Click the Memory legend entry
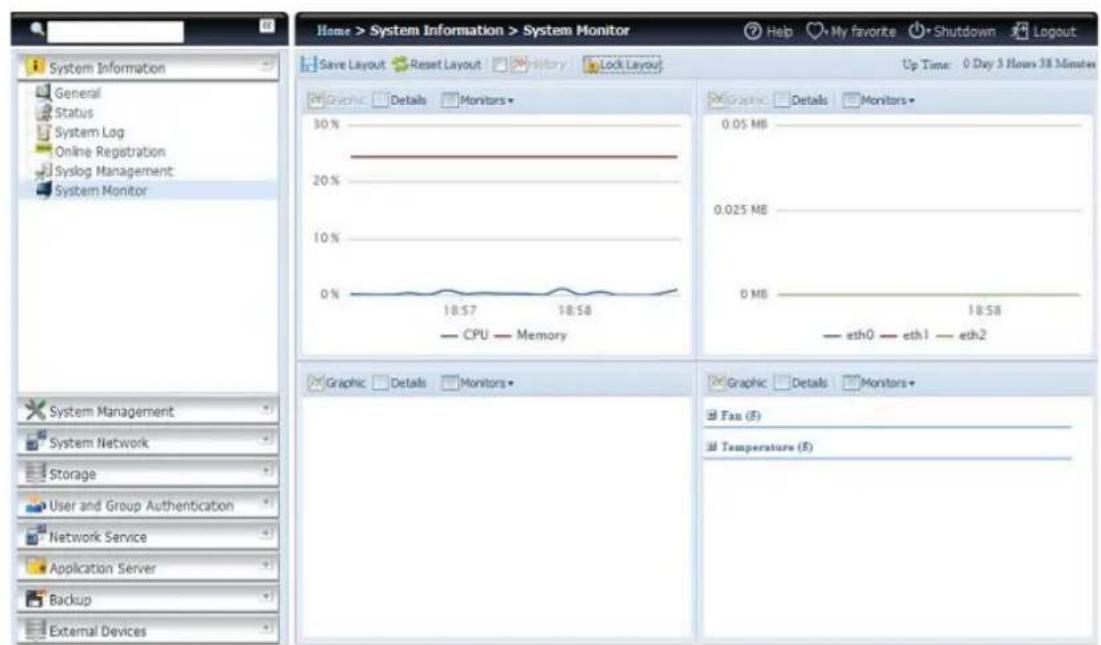The width and height of the screenshot is (1101, 645). (x=530, y=335)
